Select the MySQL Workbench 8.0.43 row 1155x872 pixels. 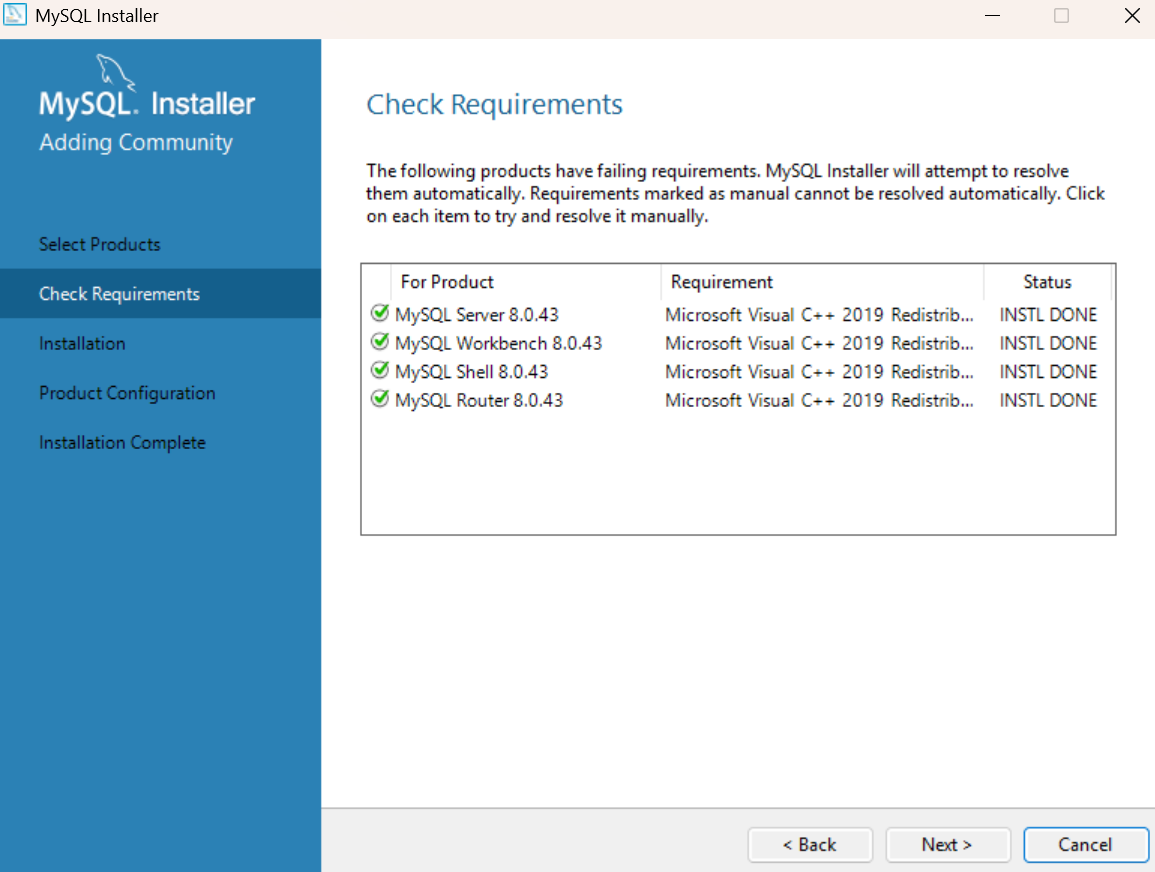click(x=737, y=343)
